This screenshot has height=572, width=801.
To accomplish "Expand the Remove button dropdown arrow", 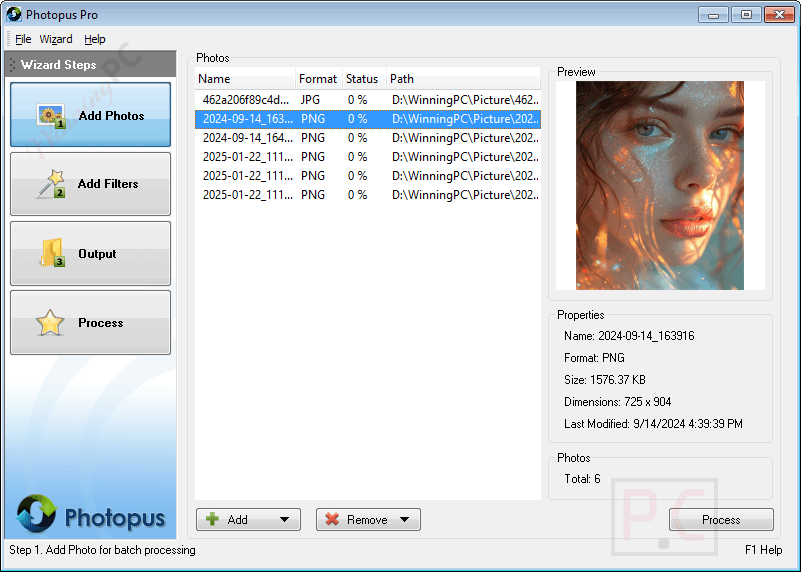I will tap(405, 519).
